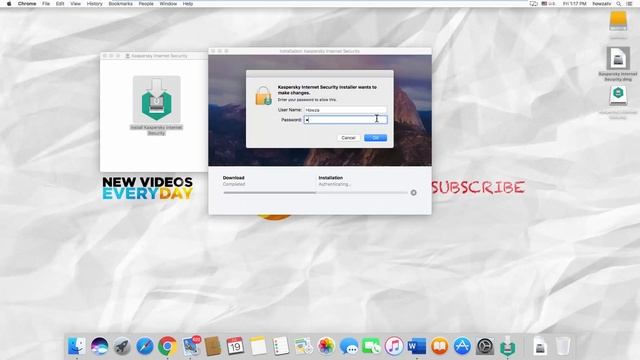Image resolution: width=640 pixels, height=360 pixels.
Task: Click Cancel in the password dialog
Action: tap(348, 138)
